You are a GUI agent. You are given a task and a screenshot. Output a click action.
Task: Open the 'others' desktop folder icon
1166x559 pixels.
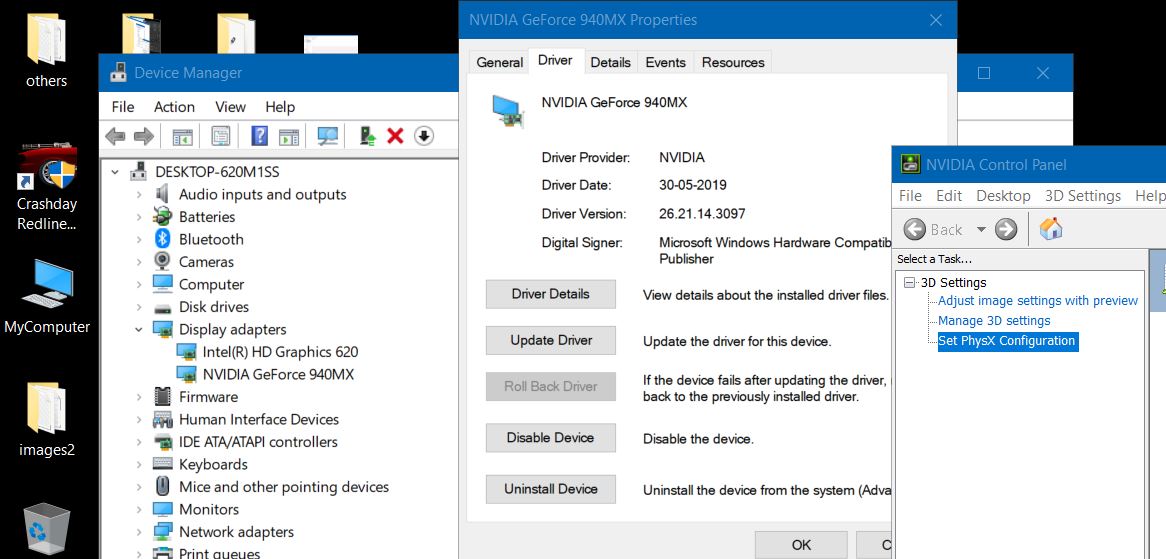point(46,40)
